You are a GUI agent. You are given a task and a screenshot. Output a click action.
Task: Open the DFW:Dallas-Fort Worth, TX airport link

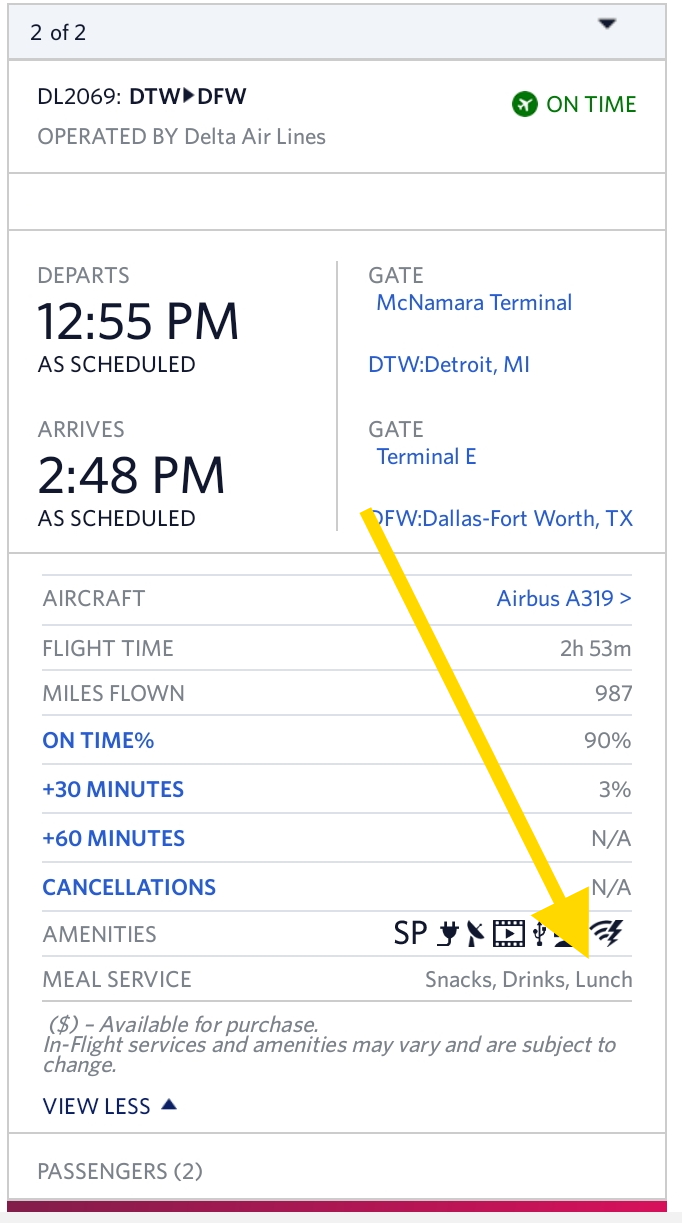coord(501,519)
